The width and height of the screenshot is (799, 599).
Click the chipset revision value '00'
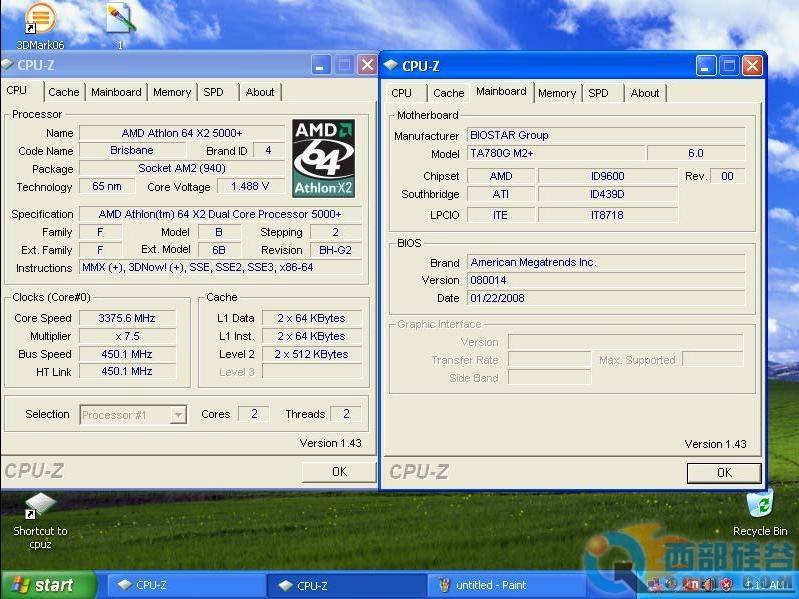click(x=728, y=176)
